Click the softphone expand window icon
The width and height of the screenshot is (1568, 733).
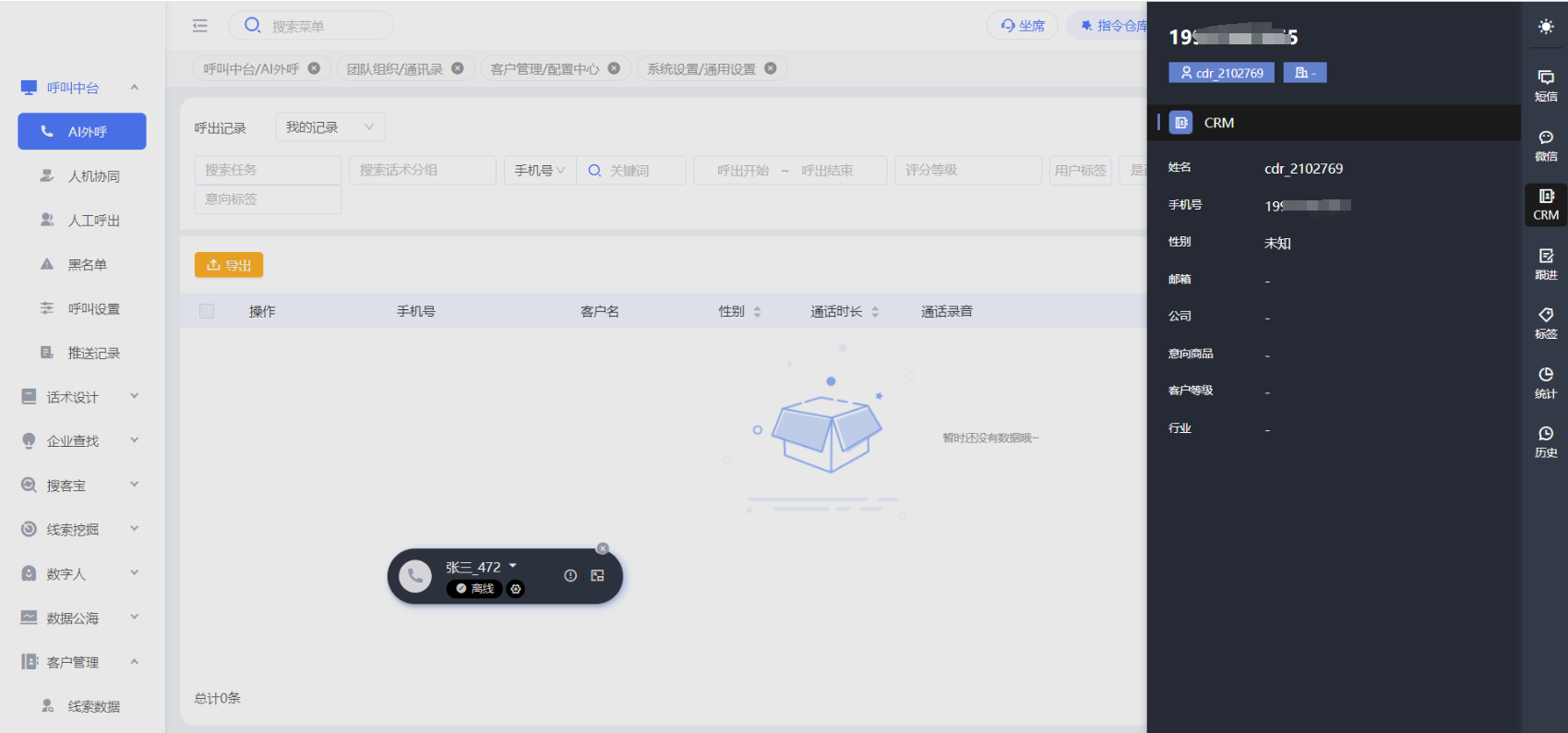(x=597, y=575)
